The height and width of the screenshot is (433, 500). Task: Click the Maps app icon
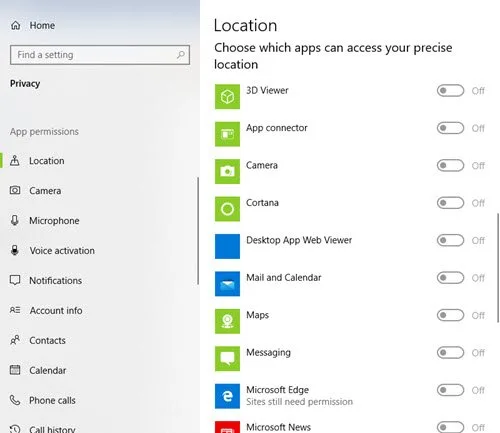point(227,321)
